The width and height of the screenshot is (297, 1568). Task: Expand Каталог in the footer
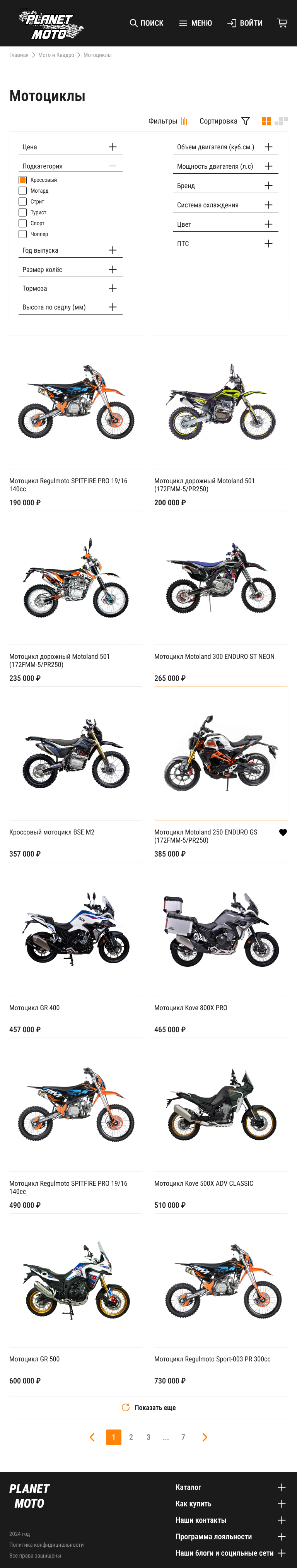coord(230,1487)
